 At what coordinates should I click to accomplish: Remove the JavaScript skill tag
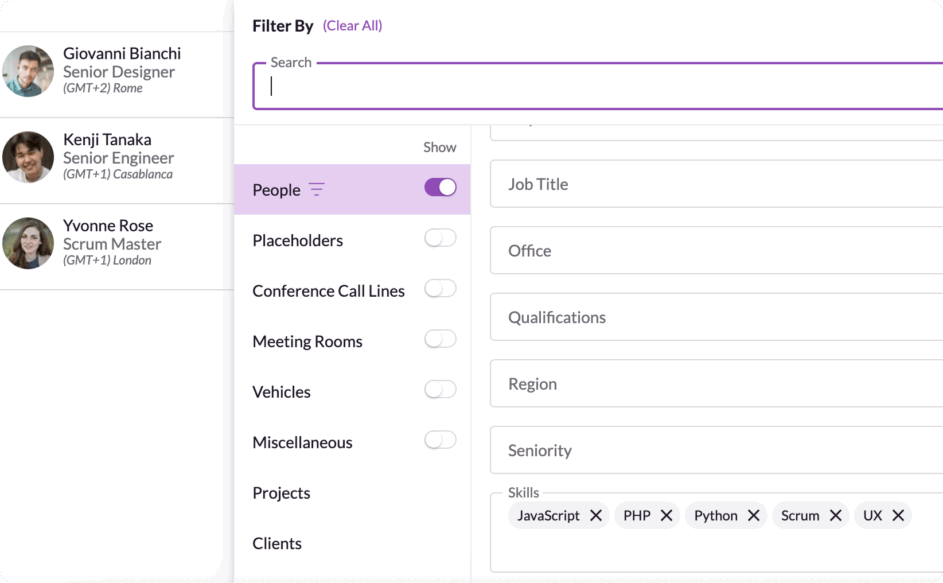596,516
